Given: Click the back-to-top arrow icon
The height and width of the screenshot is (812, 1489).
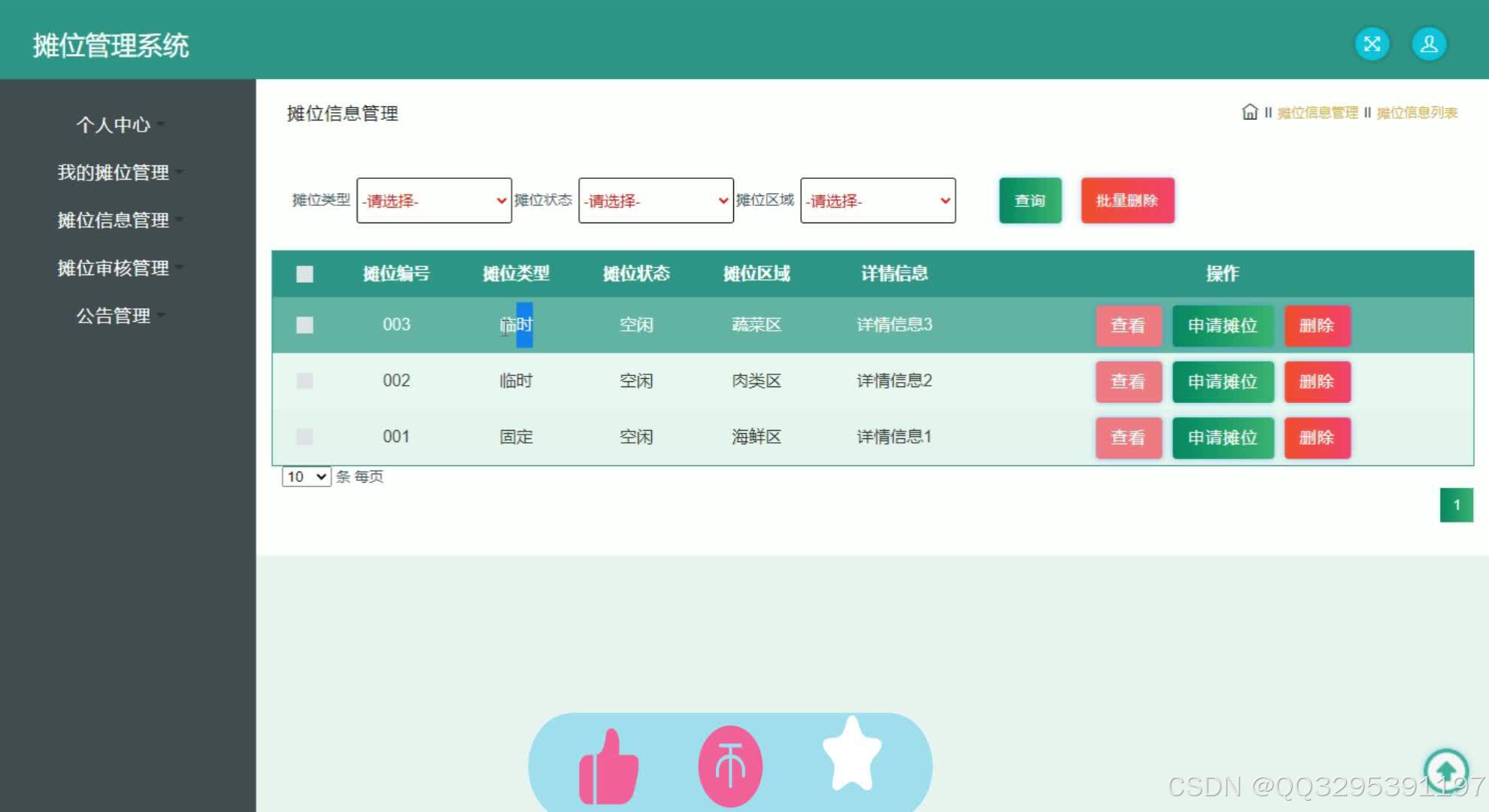Looking at the screenshot, I should [1445, 770].
